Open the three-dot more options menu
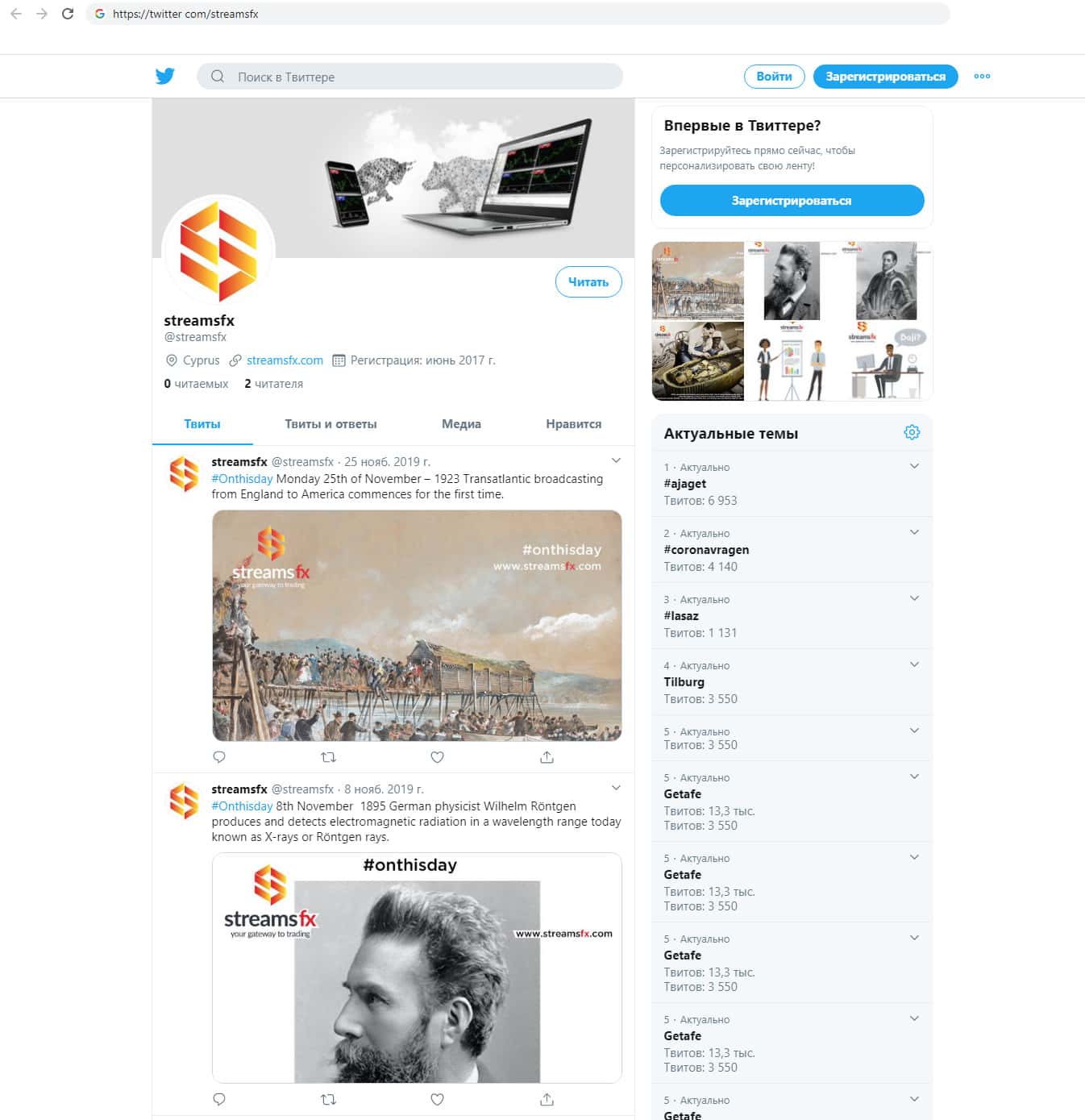 982,77
